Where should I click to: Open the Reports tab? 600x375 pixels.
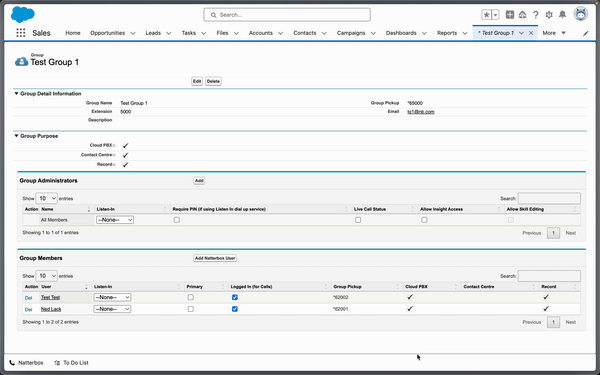point(447,33)
